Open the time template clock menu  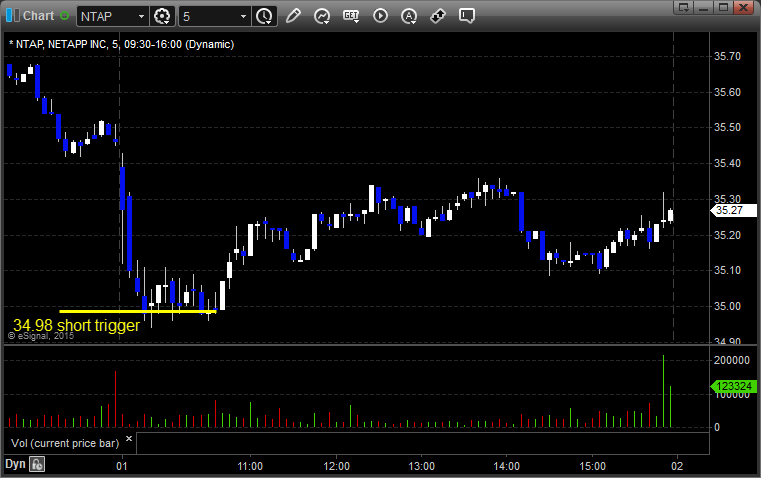[x=265, y=16]
